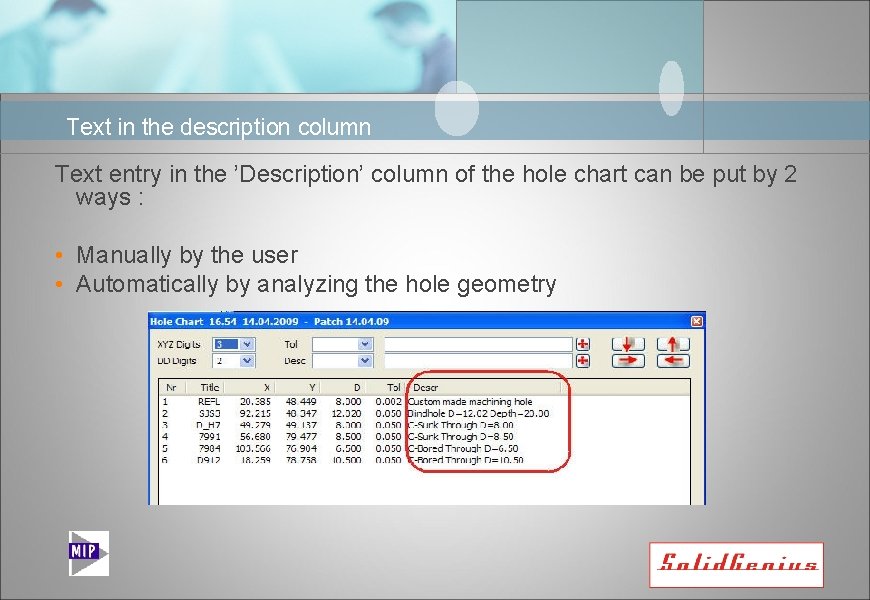Sort by the Nr column header
870x600 pixels.
171,387
